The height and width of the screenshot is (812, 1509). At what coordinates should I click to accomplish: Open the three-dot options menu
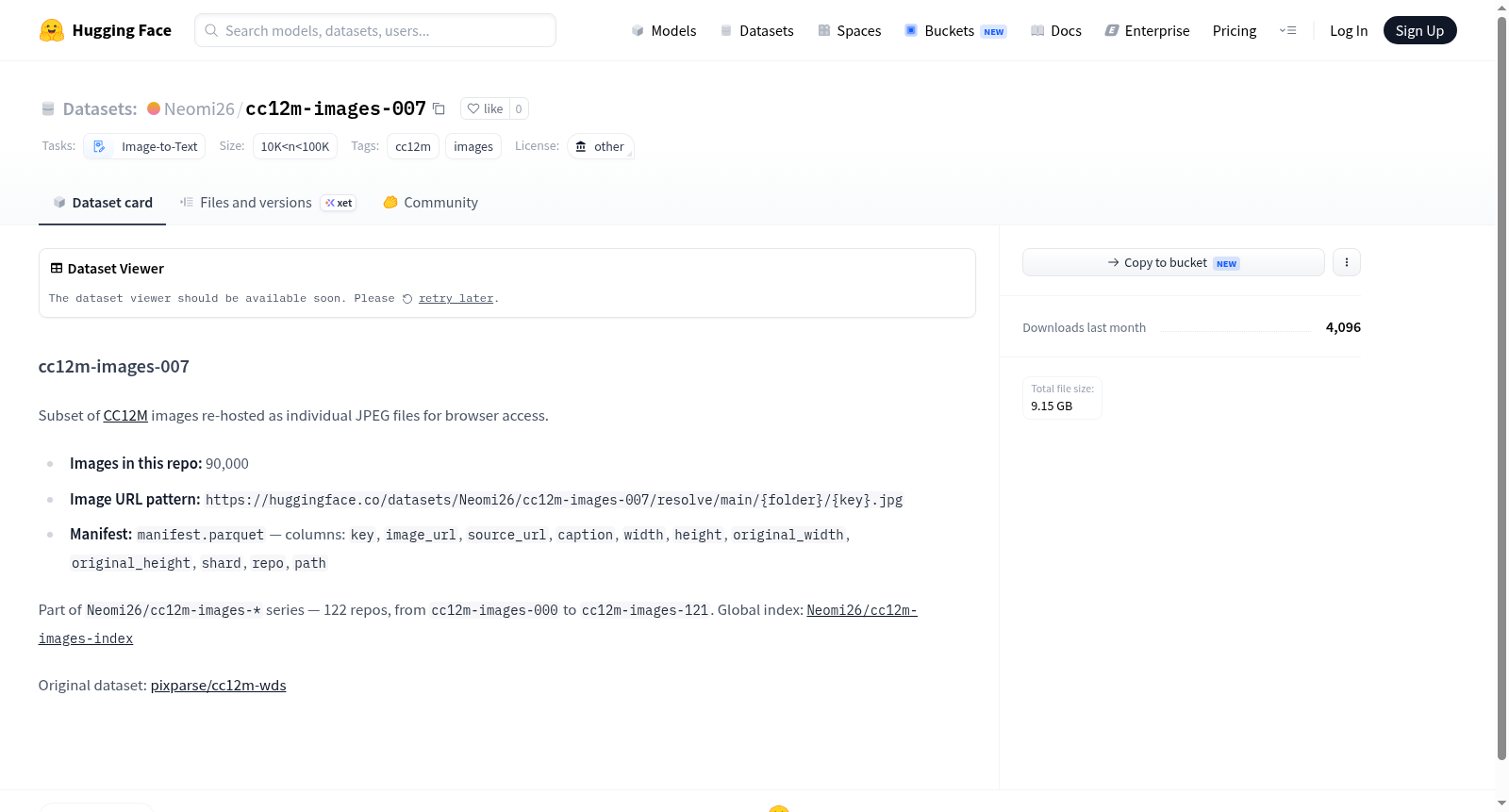(1347, 262)
